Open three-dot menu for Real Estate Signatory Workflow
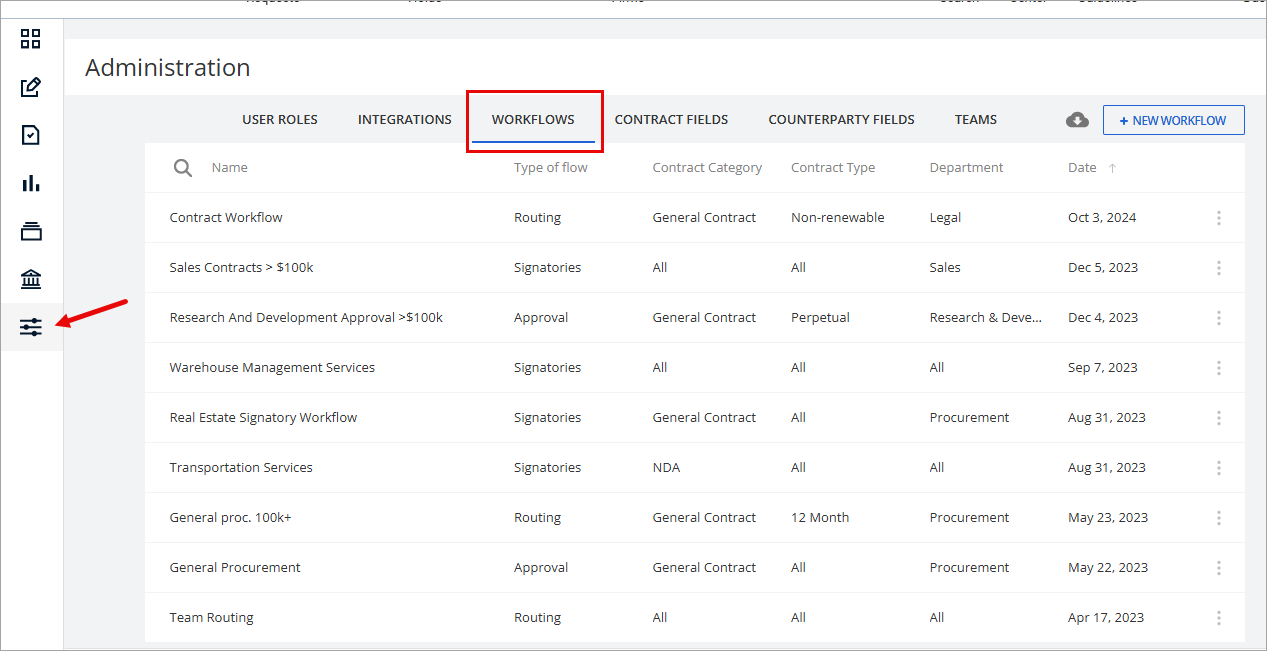1267x651 pixels. pyautogui.click(x=1218, y=418)
